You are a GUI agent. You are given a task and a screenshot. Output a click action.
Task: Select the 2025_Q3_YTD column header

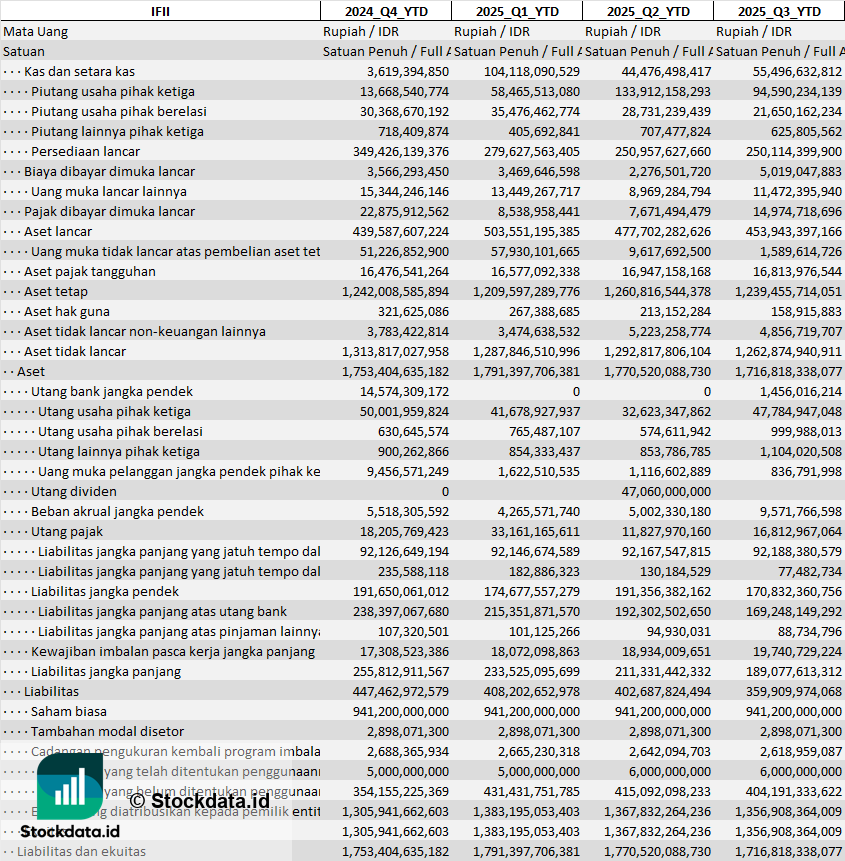(x=779, y=12)
